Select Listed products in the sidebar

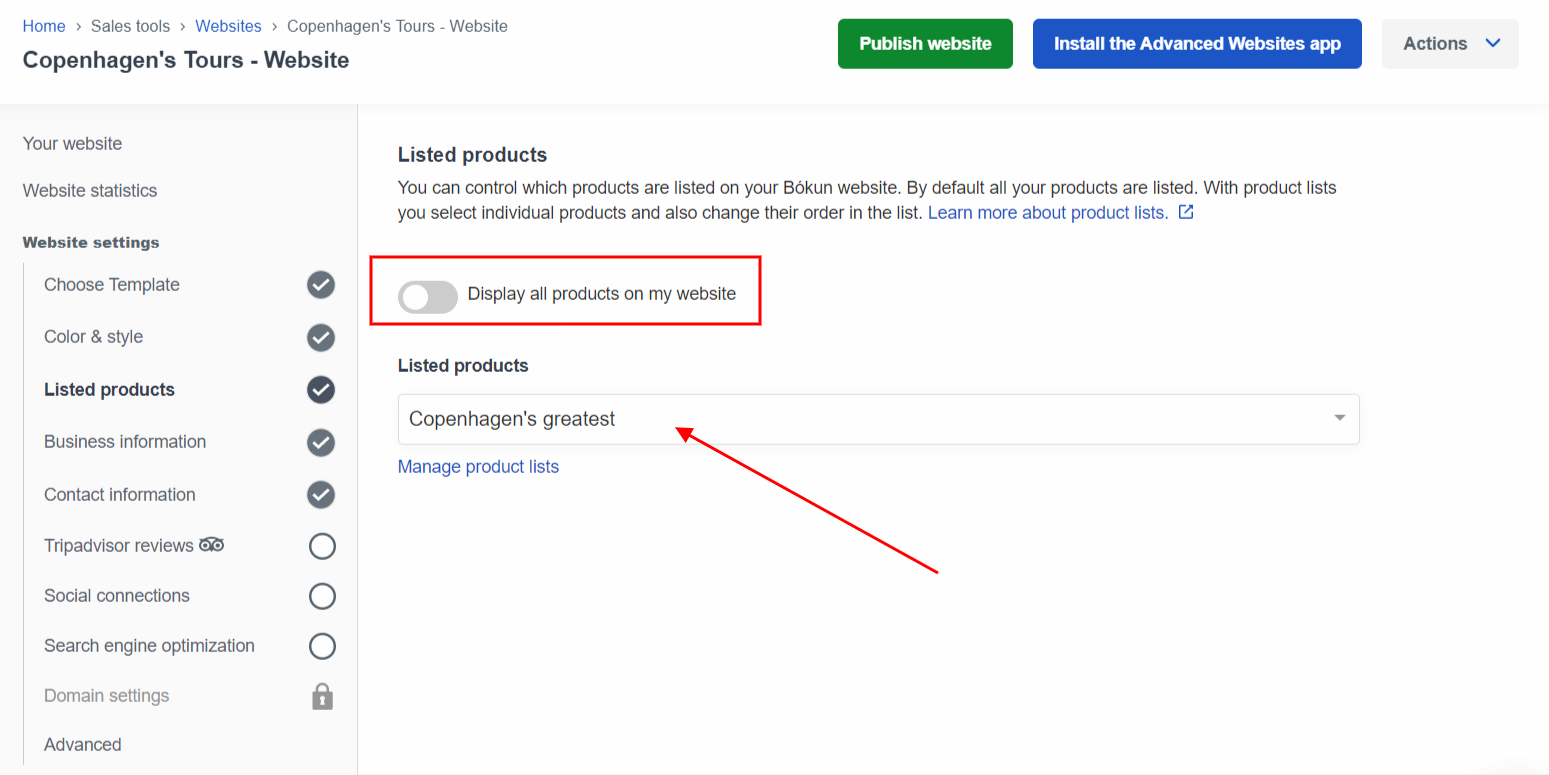[x=109, y=390]
